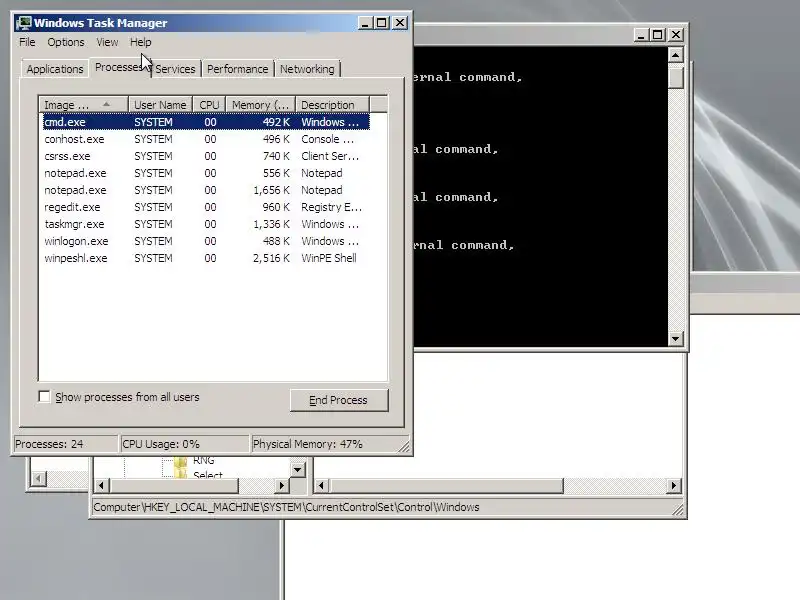Viewport: 800px width, 600px height.
Task: Click scroll left arrow of the window behind Task Manager
Action: tap(39, 479)
